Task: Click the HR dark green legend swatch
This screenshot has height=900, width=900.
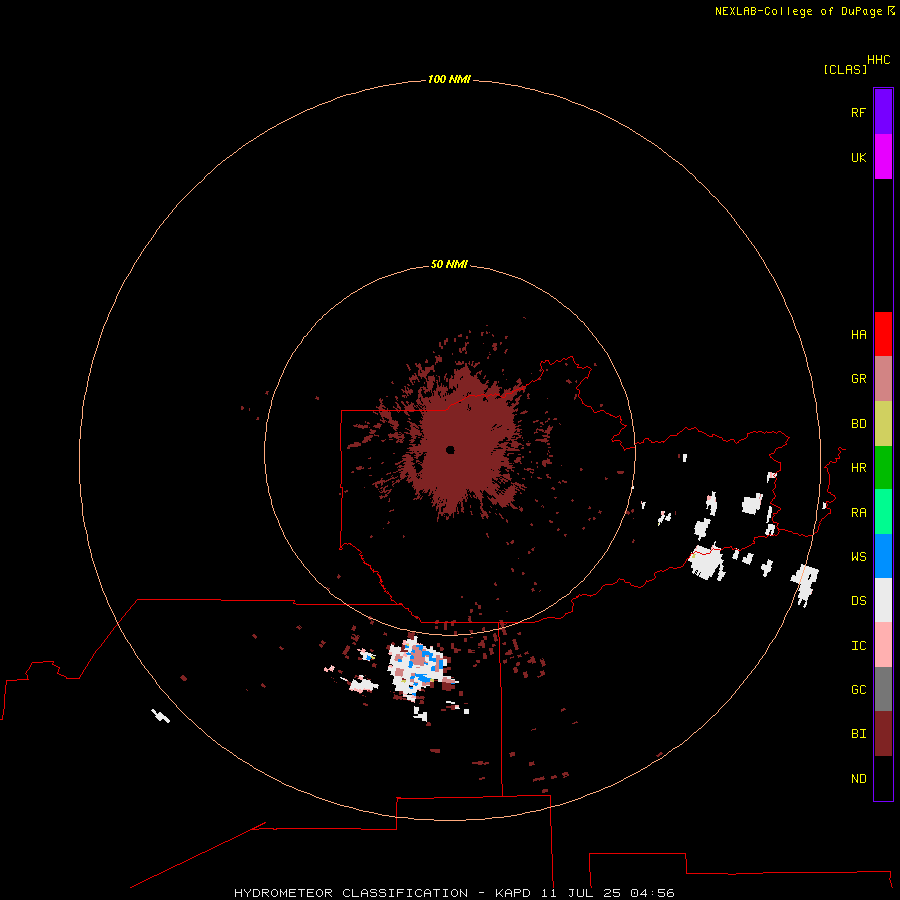Action: point(883,468)
